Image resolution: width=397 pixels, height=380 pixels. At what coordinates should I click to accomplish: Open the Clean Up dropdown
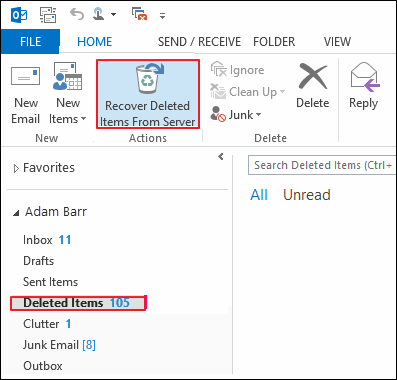click(247, 92)
